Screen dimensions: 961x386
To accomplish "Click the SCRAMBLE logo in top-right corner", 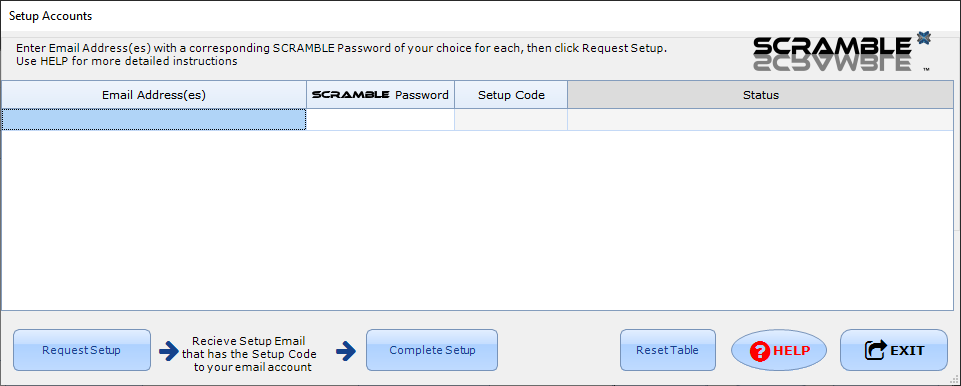I will pyautogui.click(x=842, y=53).
